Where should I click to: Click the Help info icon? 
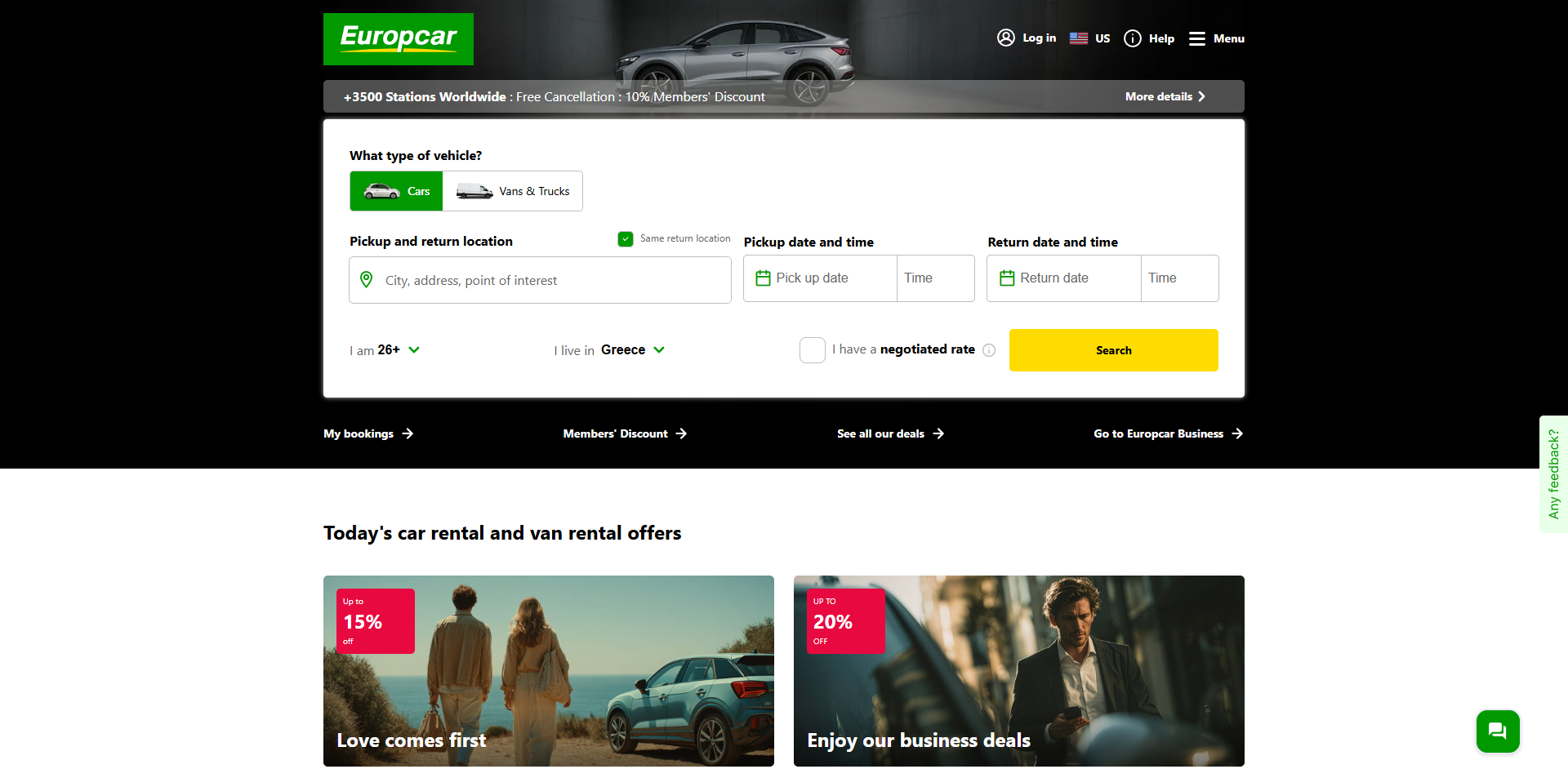[x=1133, y=38]
